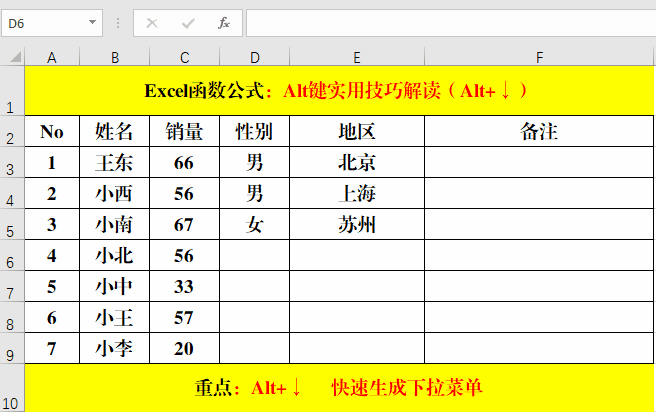Click the '备注' header cell
656x412 pixels.
coord(539,131)
